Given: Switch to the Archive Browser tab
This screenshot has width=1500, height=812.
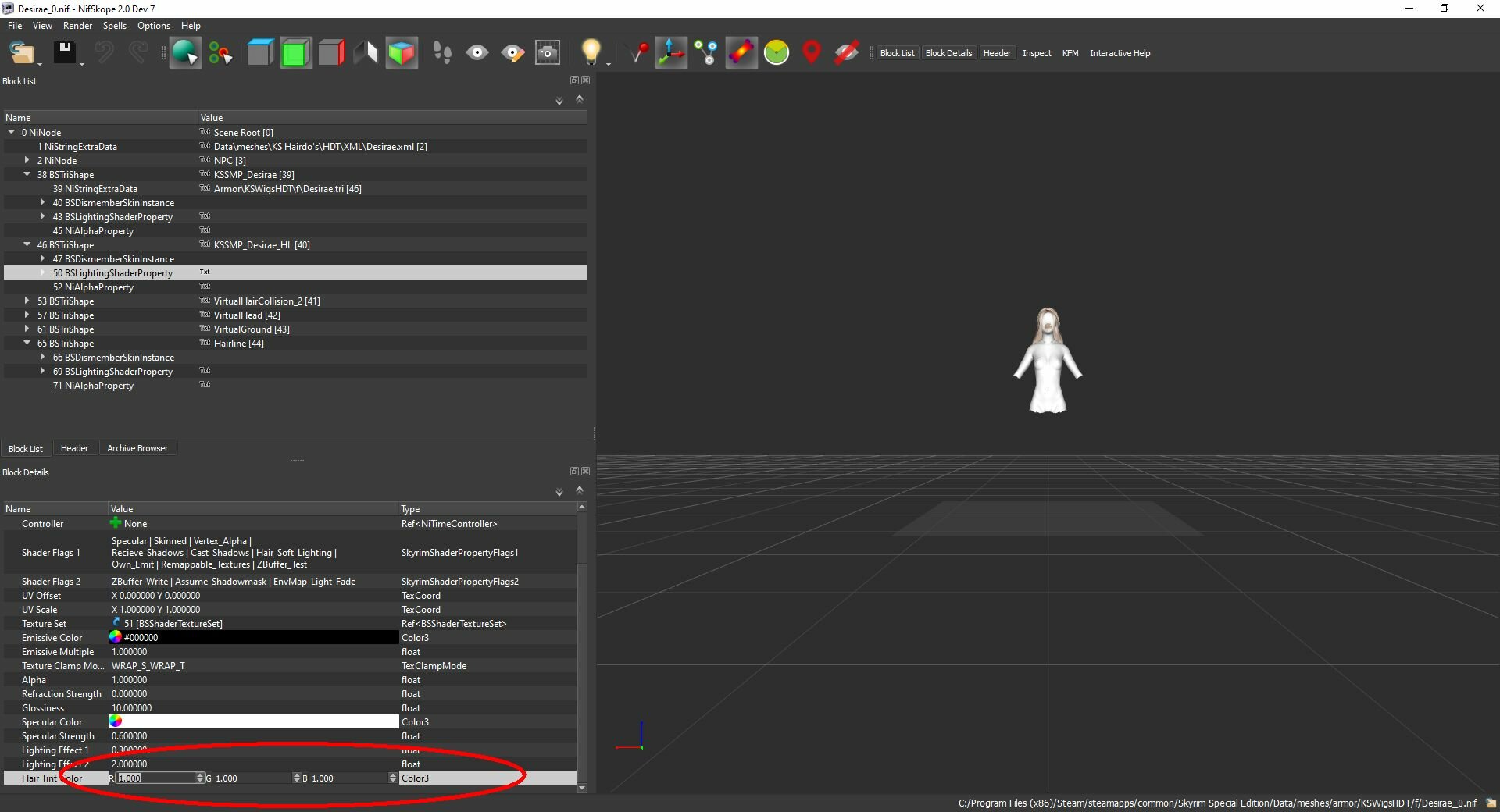Looking at the screenshot, I should (x=137, y=448).
